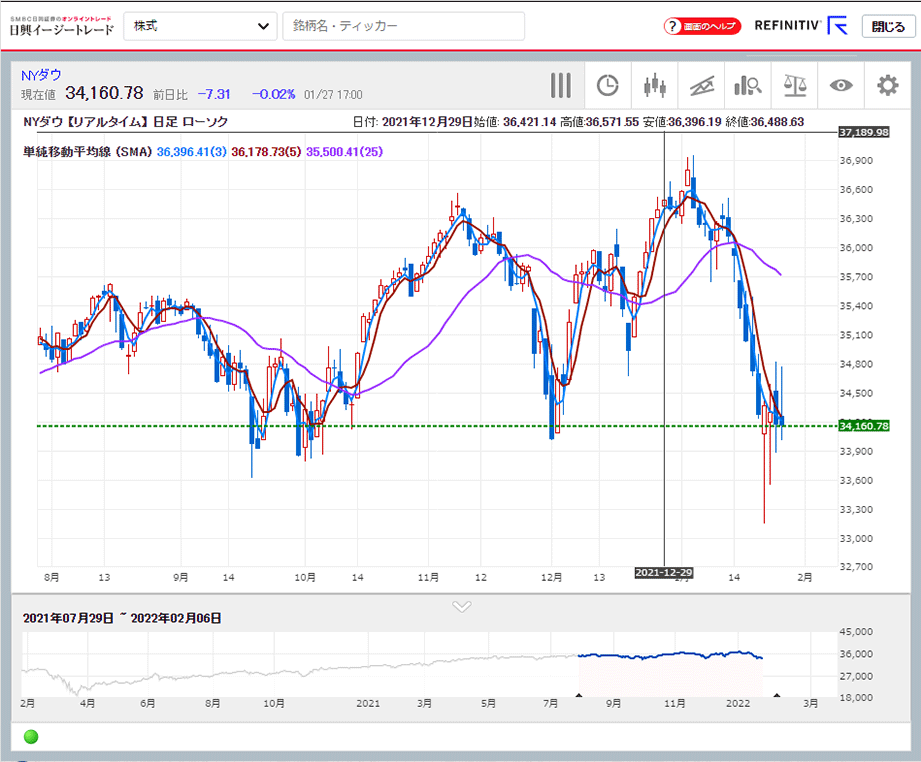The width and height of the screenshot is (921, 762).
Task: Click the three vertical bars toolbar handle
Action: pos(561,86)
